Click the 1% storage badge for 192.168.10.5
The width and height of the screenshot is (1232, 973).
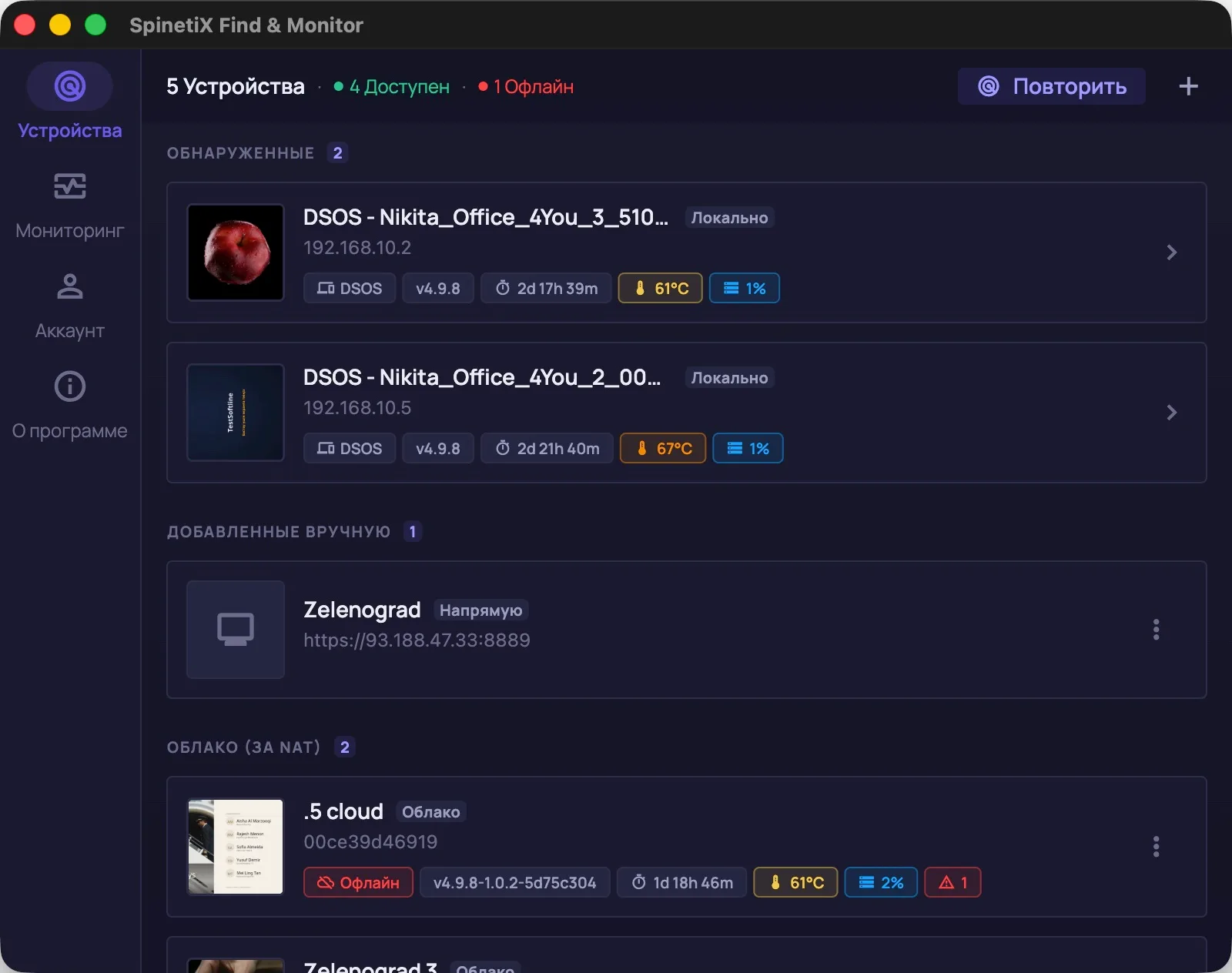point(748,449)
